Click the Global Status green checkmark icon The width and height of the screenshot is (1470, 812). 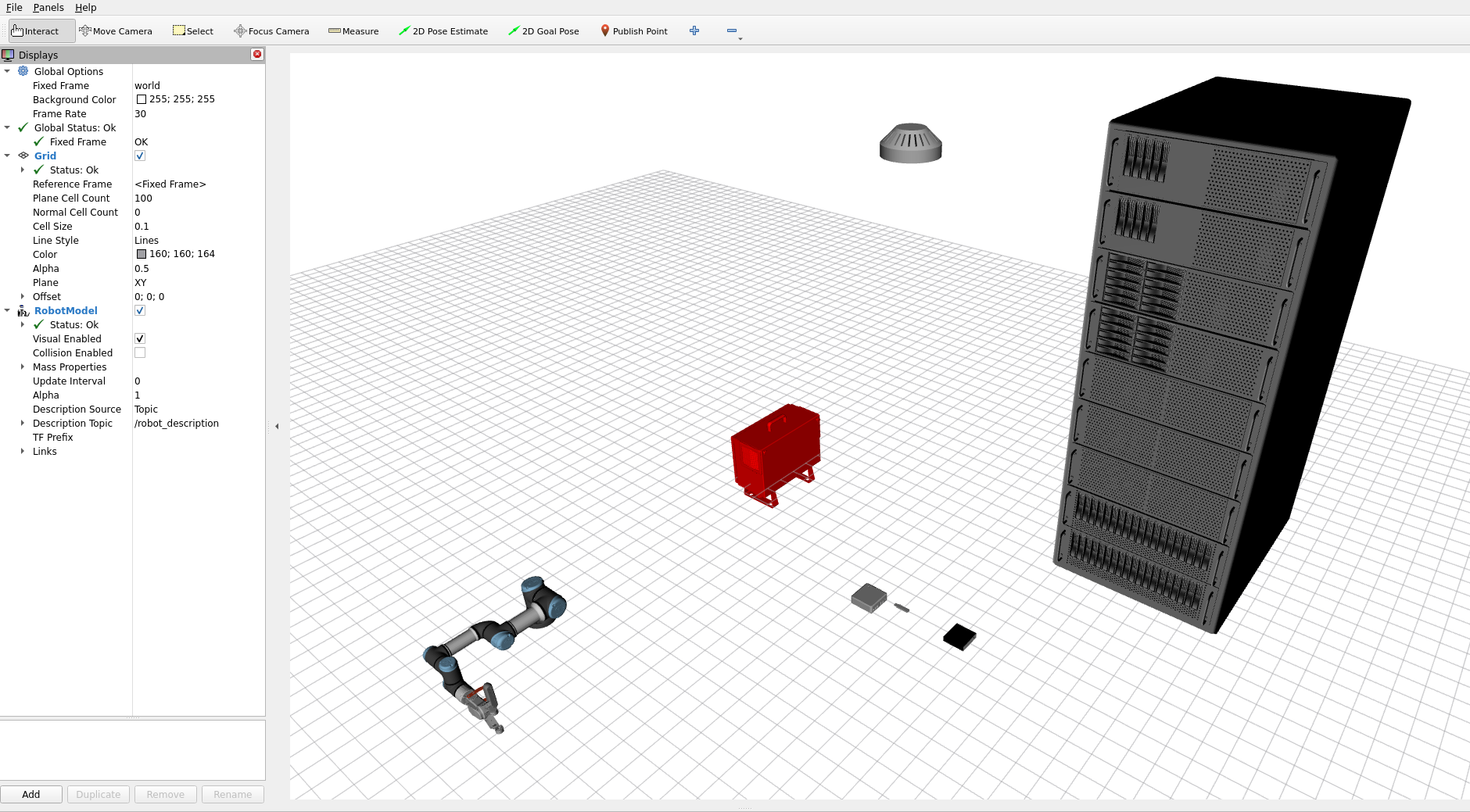pyautogui.click(x=23, y=127)
